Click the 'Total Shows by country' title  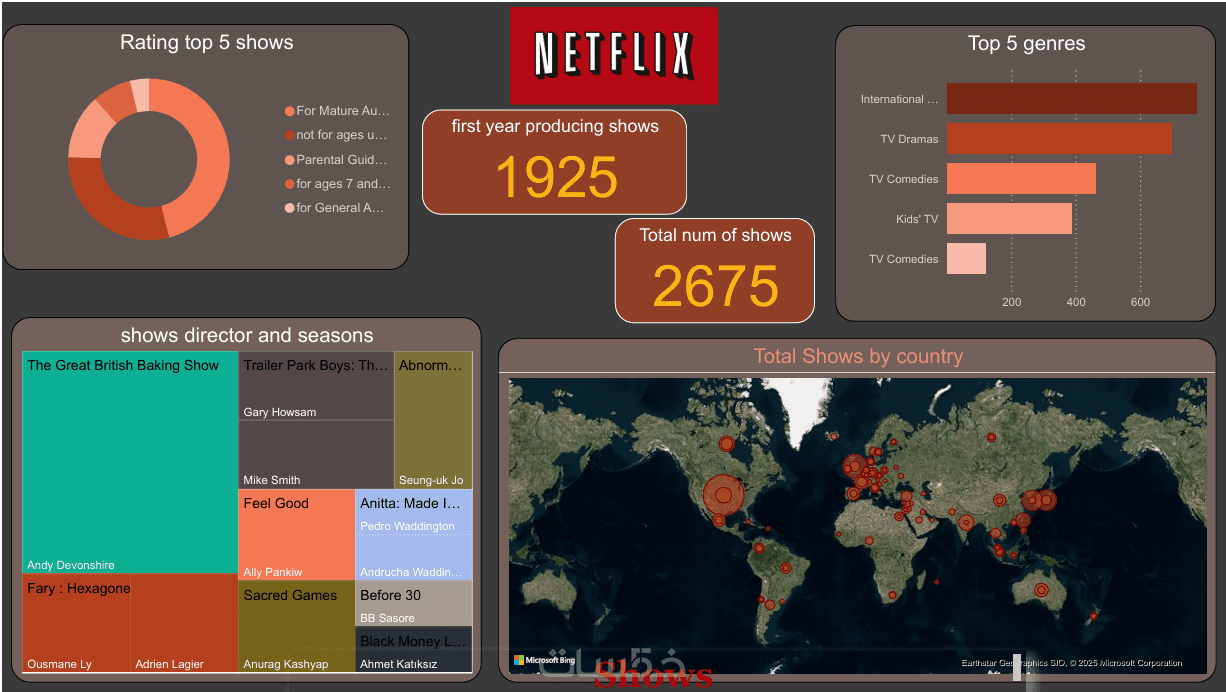coord(858,356)
